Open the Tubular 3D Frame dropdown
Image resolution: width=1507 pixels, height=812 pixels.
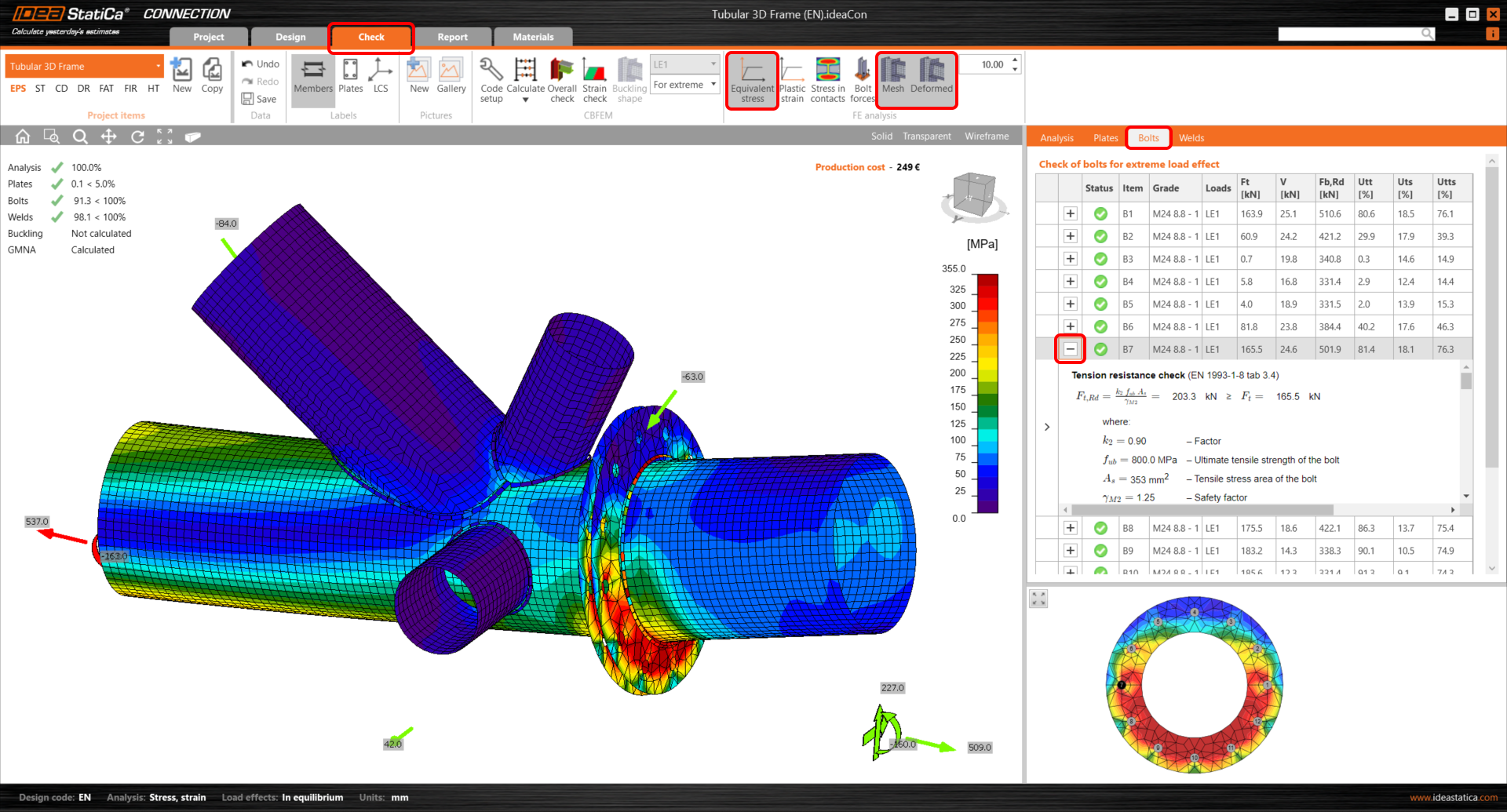(x=85, y=67)
